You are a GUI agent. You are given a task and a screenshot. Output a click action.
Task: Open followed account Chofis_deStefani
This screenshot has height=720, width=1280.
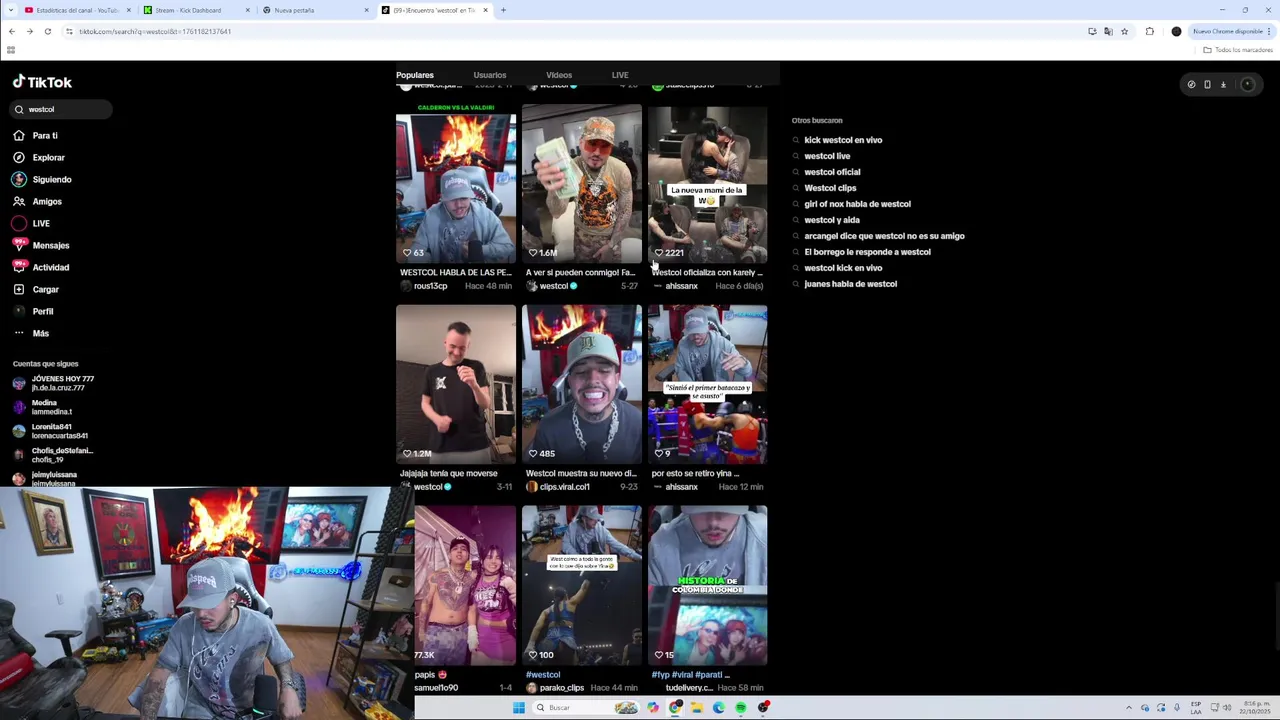pyautogui.click(x=53, y=455)
